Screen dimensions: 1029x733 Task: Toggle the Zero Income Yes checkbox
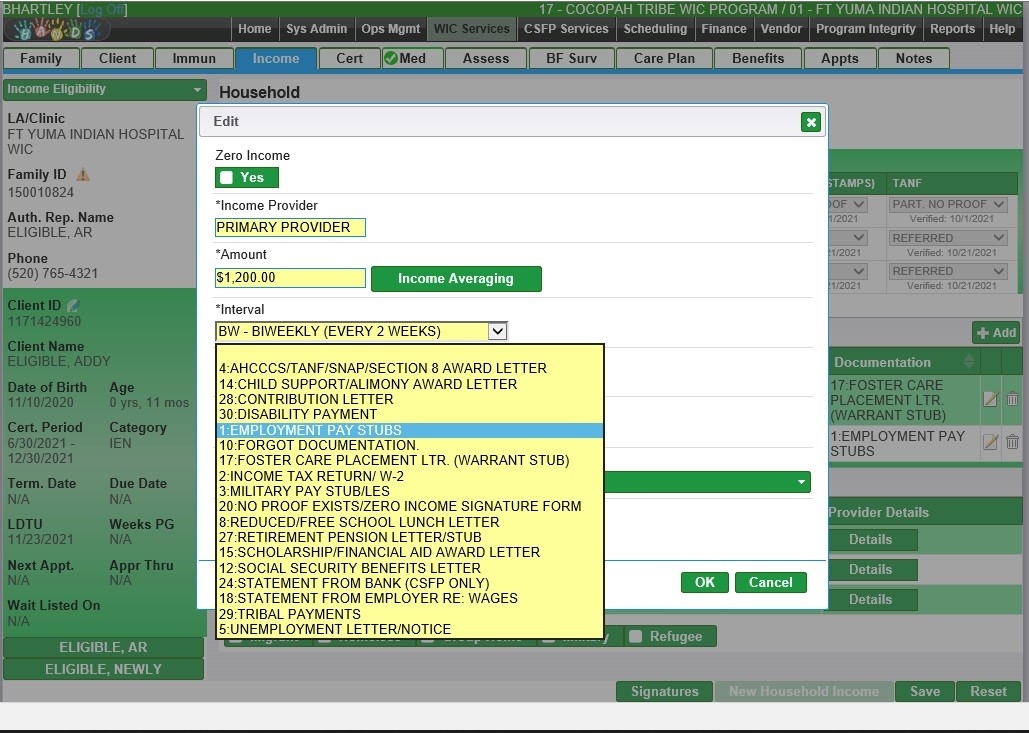click(x=227, y=178)
